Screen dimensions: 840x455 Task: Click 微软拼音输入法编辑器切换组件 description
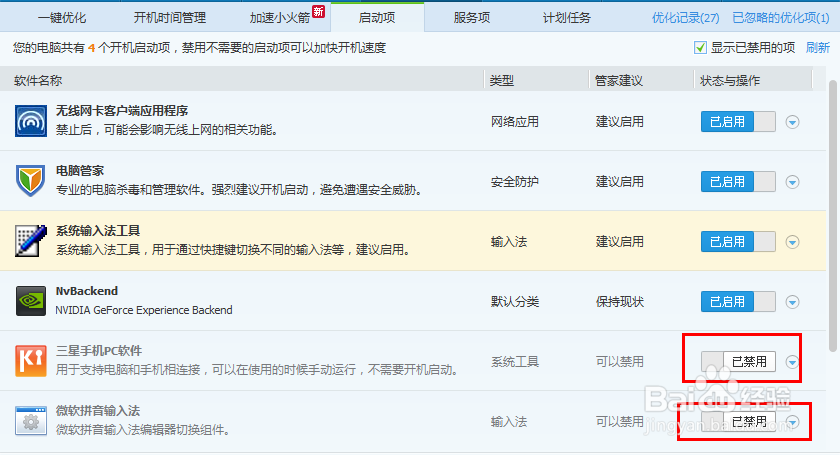pyautogui.click(x=143, y=430)
